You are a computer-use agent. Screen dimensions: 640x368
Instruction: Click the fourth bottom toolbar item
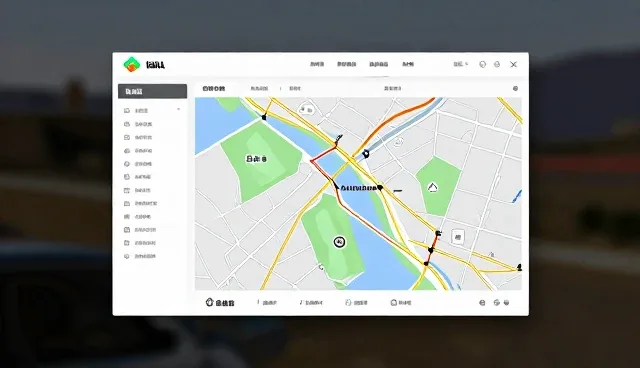(356, 303)
